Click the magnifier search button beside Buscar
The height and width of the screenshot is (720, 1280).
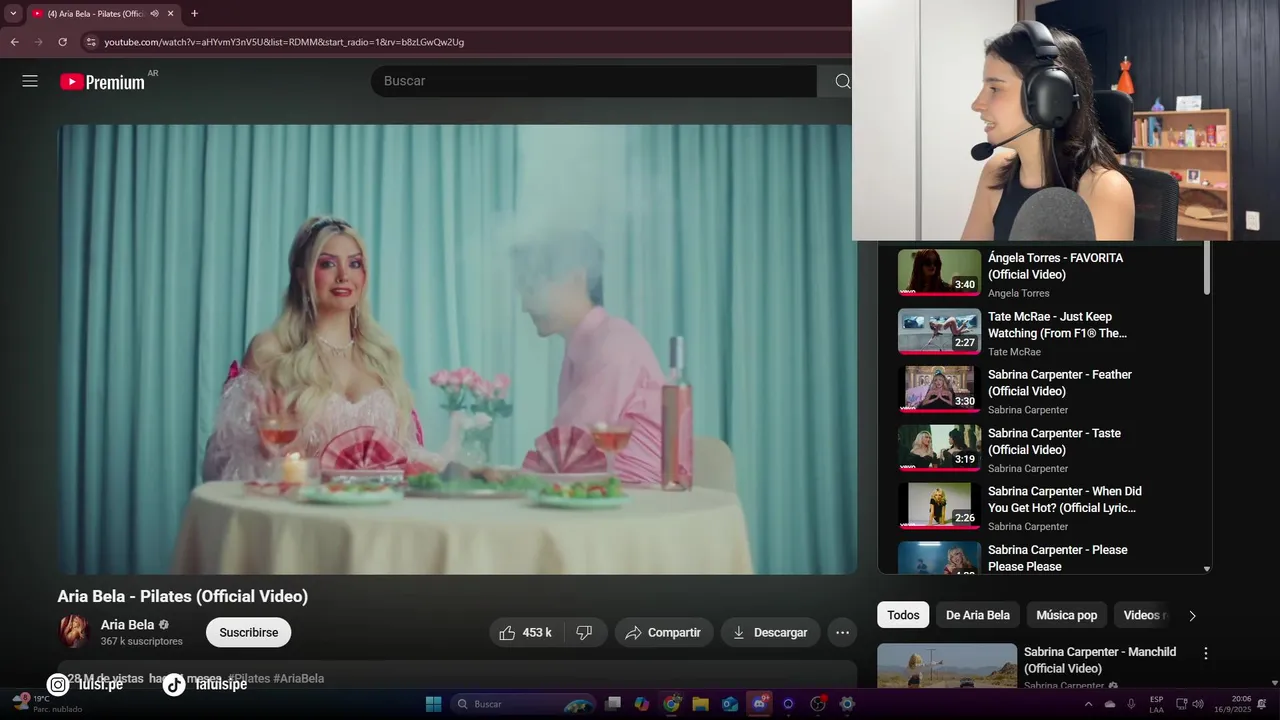pyautogui.click(x=842, y=81)
